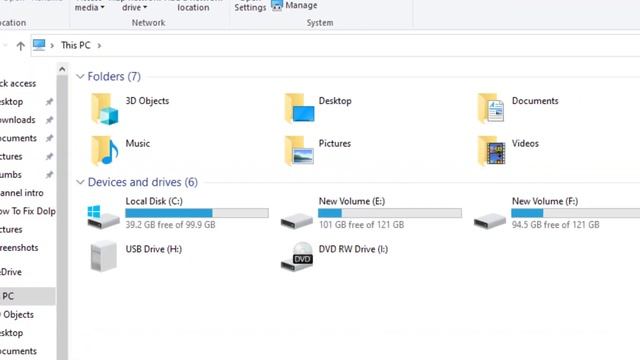Select the DVD RW Drive (I:) icon
Image resolution: width=640 pixels, height=360 pixels.
coord(297,256)
